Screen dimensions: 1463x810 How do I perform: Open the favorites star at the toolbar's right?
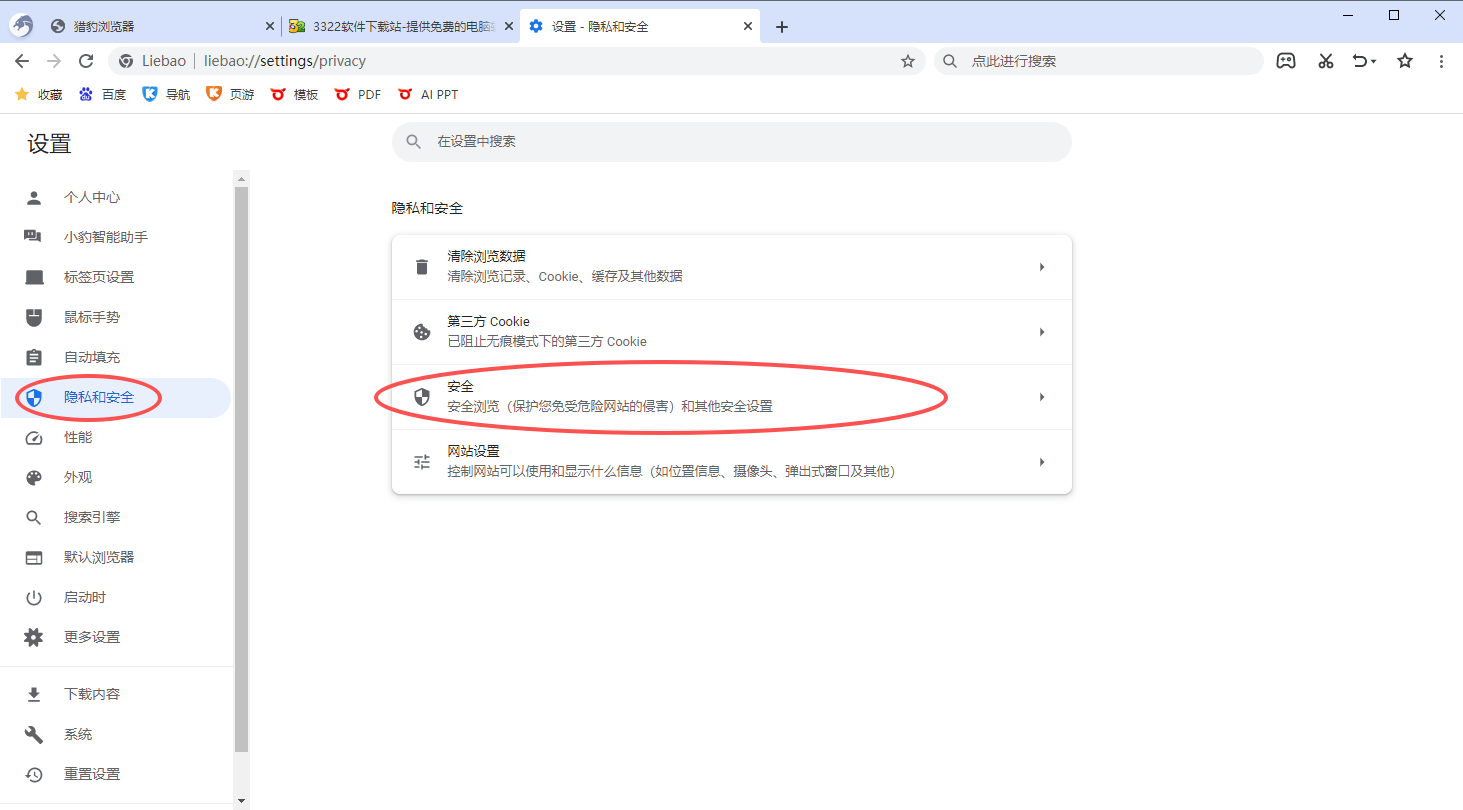[1404, 61]
